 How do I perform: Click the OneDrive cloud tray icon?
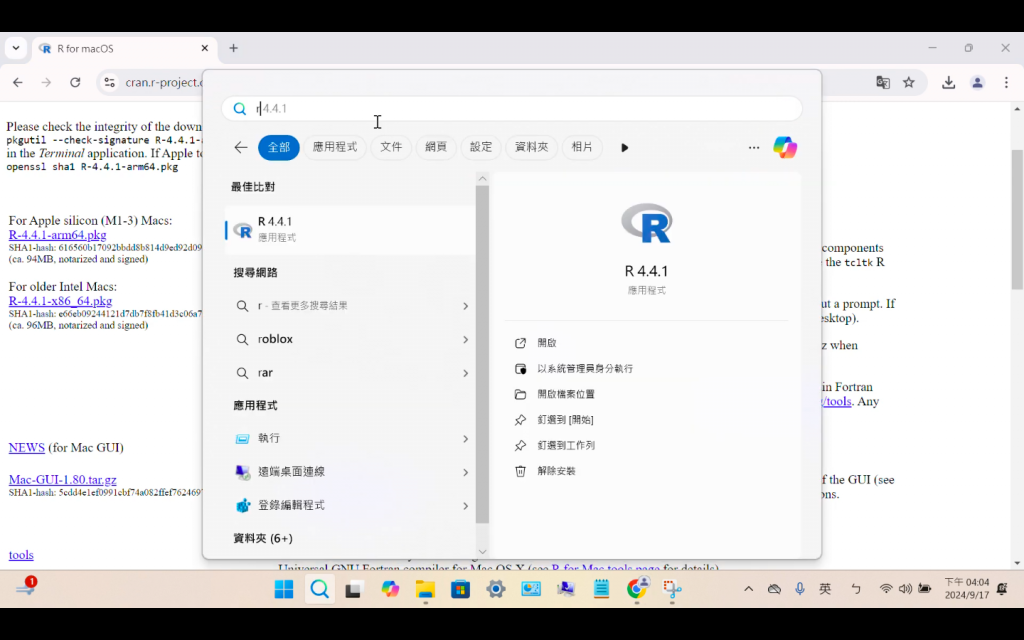(x=775, y=589)
